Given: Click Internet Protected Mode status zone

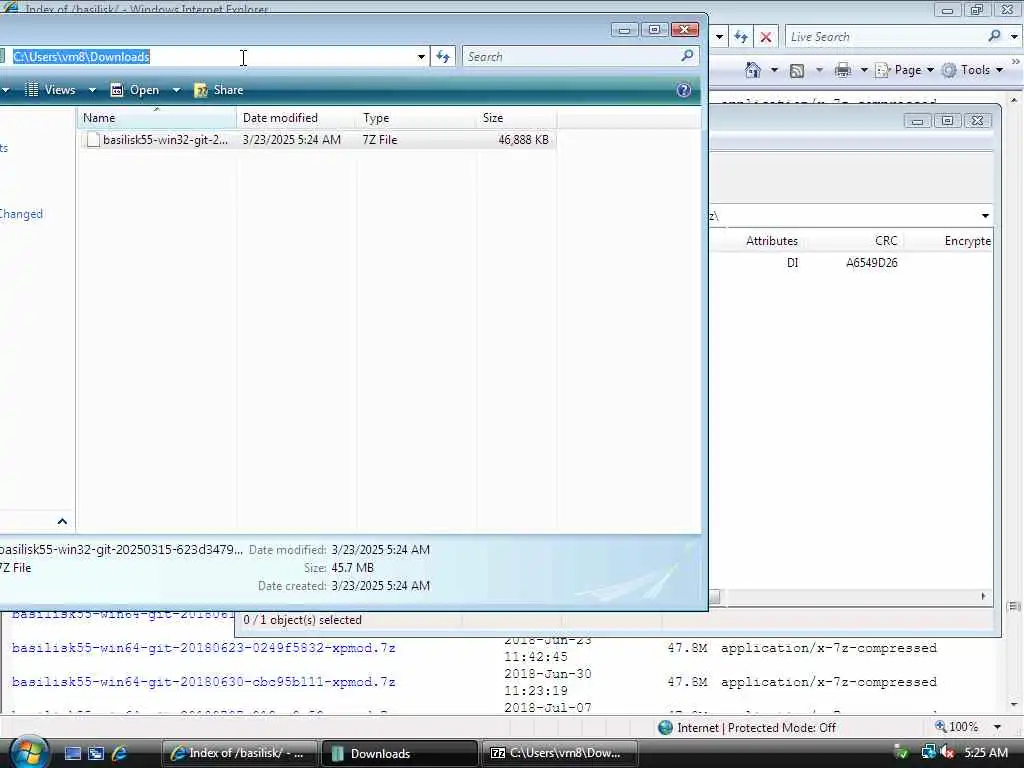Looking at the screenshot, I should tap(747, 728).
